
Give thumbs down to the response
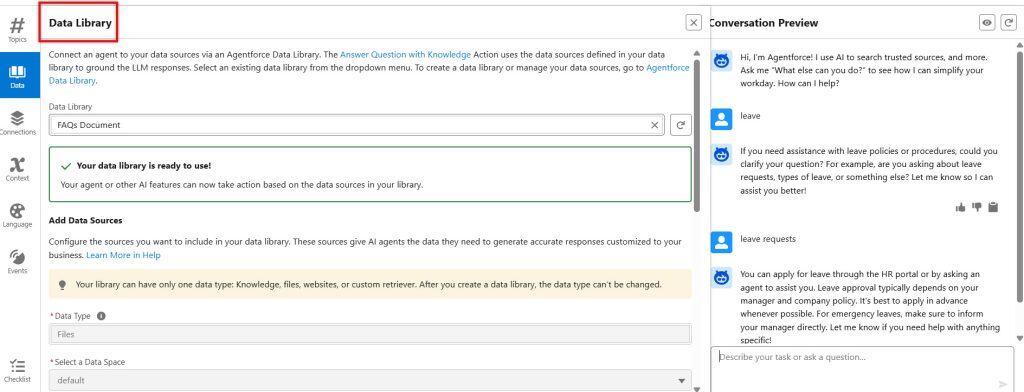(976, 207)
